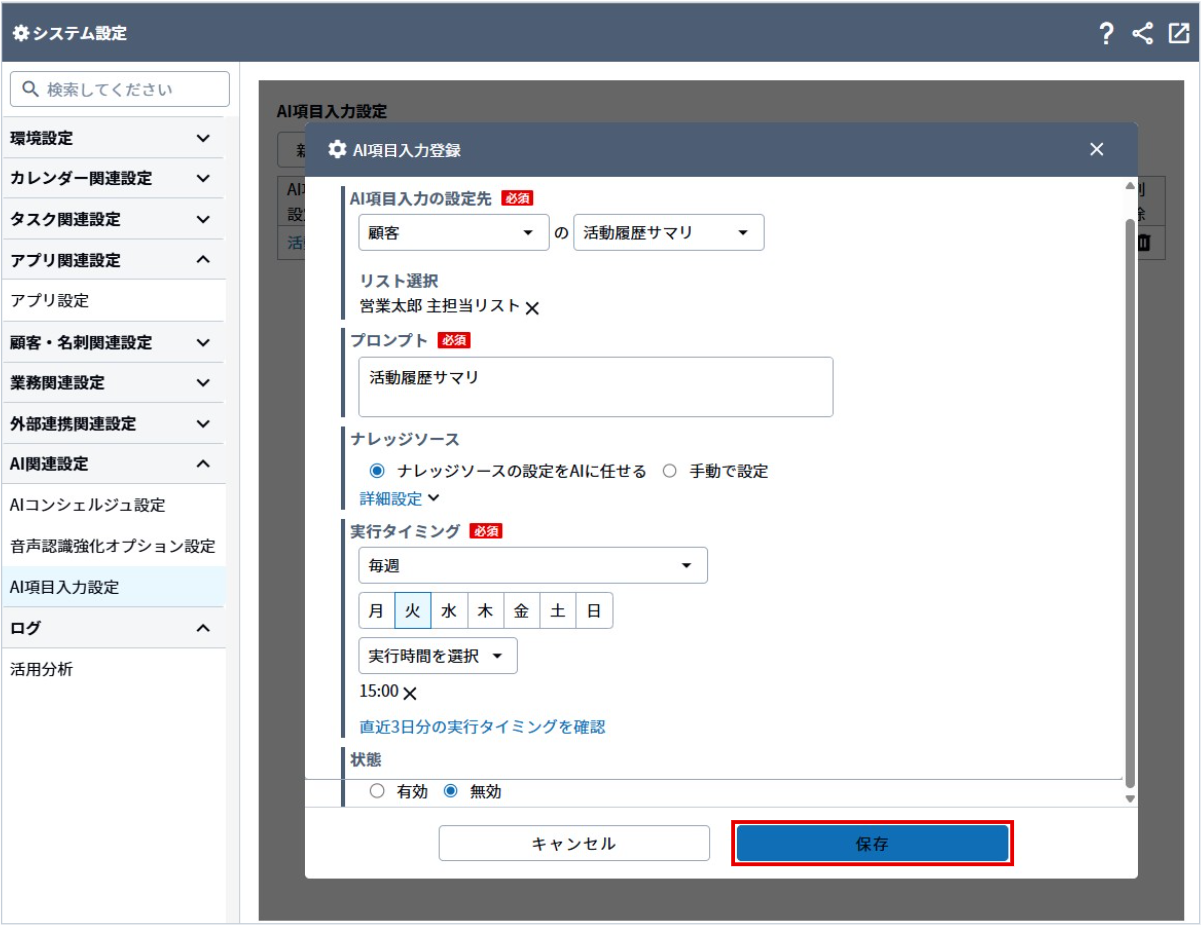Open the 毎週 timing dropdown
Image resolution: width=1204 pixels, height=928 pixels.
tap(533, 566)
